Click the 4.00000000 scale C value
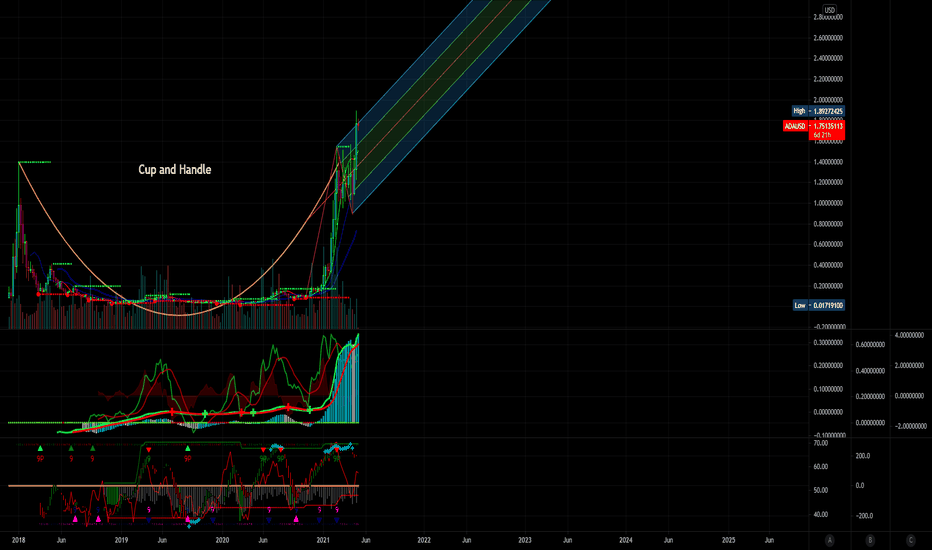Screen dimensions: 932x550 coord(909,335)
